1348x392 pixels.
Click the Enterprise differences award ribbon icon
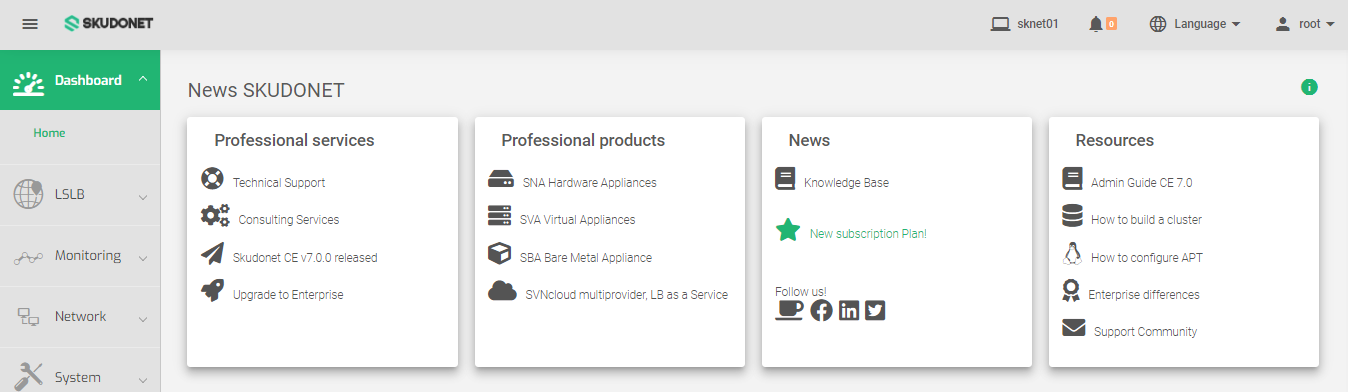click(x=1070, y=291)
